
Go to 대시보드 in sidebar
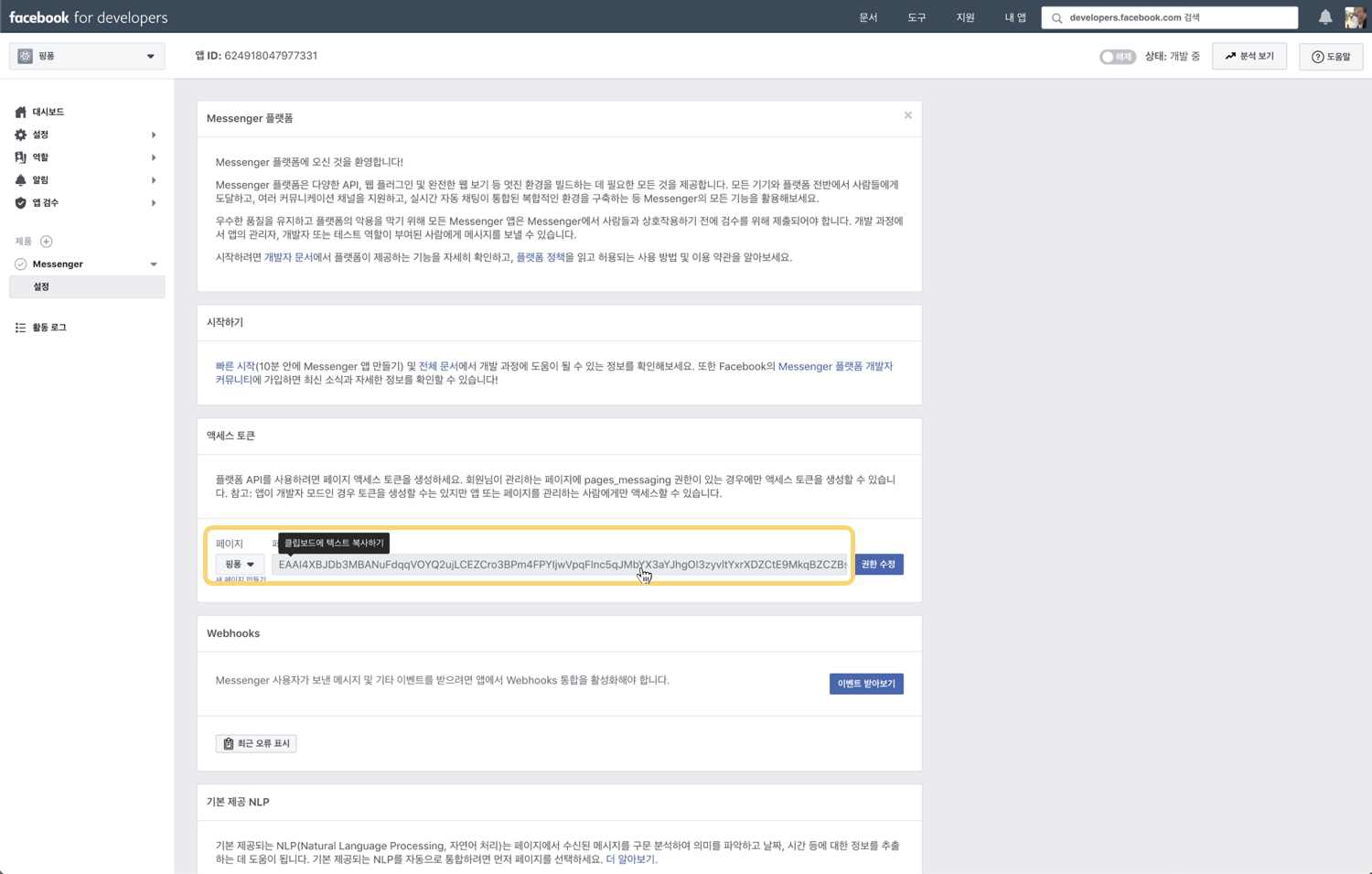pyautogui.click(x=48, y=112)
